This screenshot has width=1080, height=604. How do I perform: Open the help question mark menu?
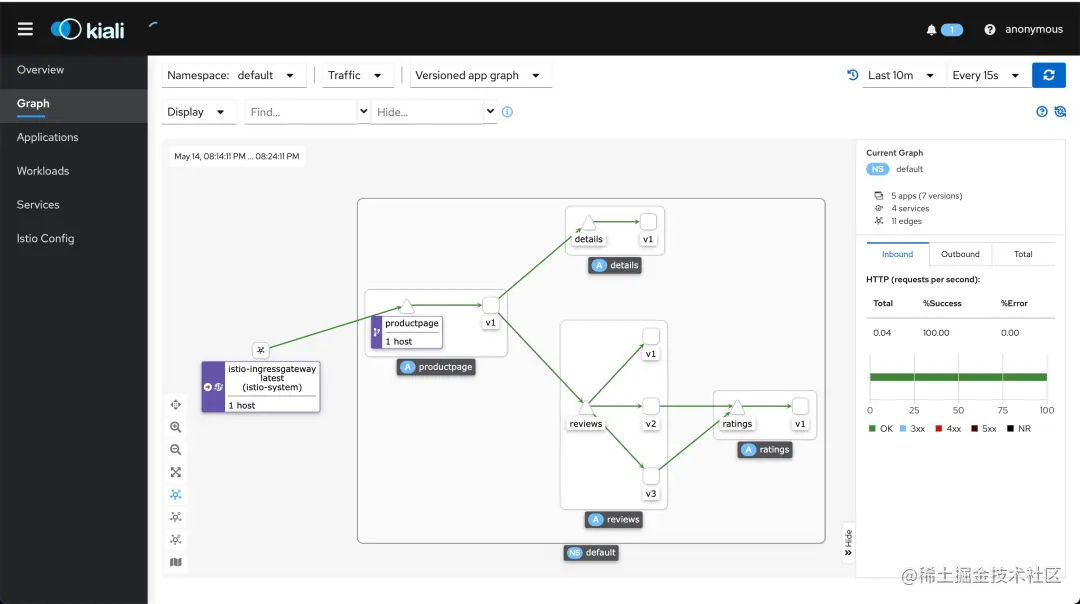tap(990, 30)
